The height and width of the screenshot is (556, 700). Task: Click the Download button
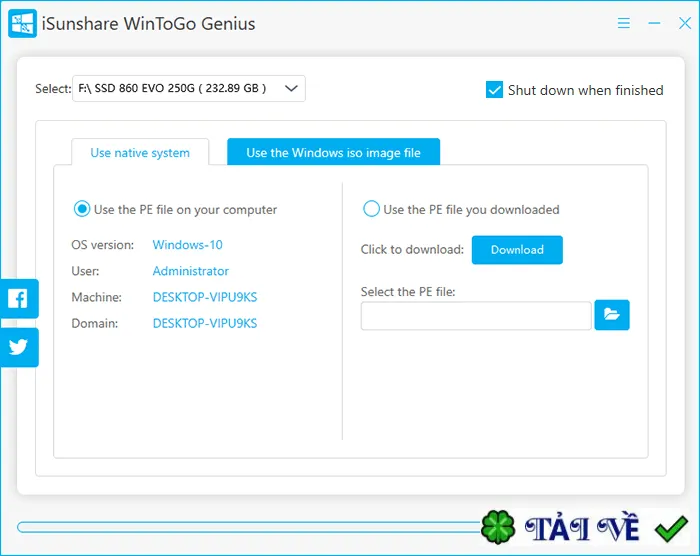[x=517, y=250]
